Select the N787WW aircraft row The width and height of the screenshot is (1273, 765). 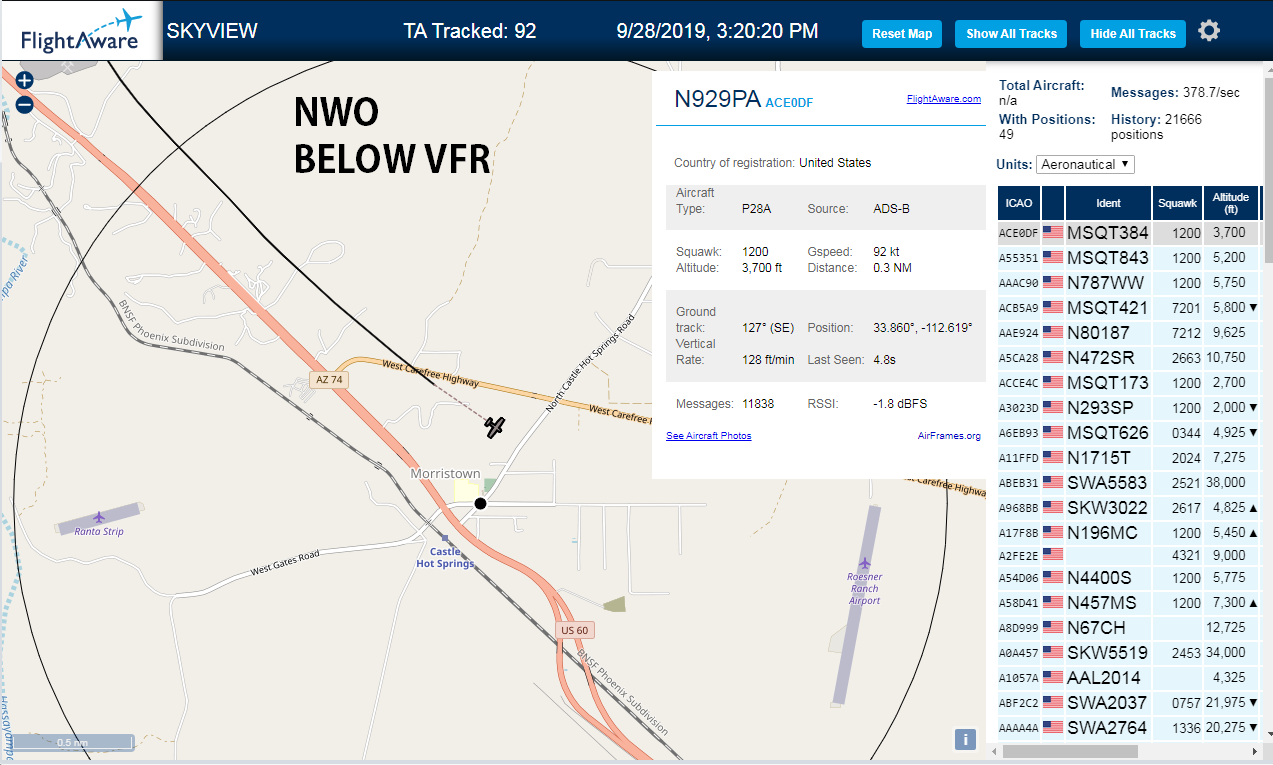coord(1129,283)
